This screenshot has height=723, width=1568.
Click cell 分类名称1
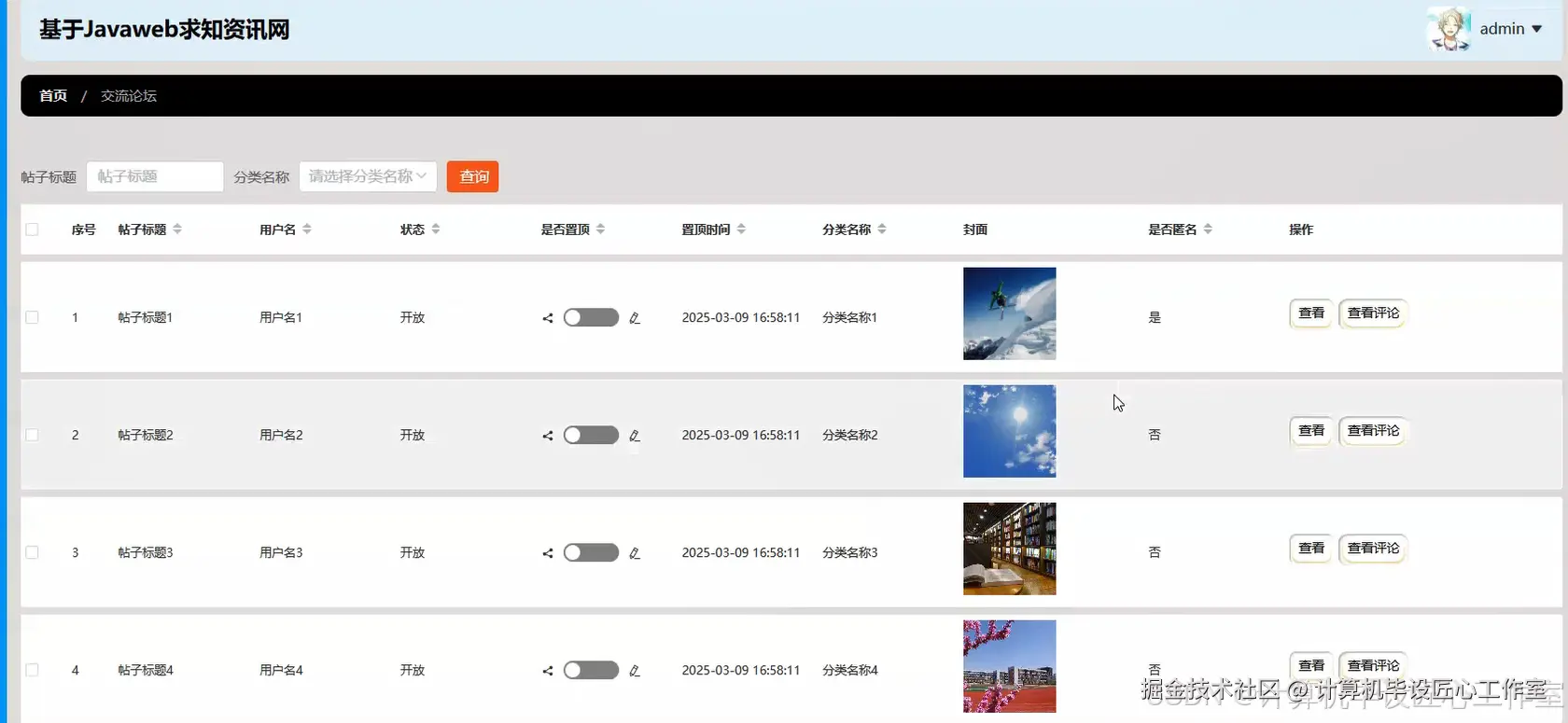pyautogui.click(x=849, y=318)
